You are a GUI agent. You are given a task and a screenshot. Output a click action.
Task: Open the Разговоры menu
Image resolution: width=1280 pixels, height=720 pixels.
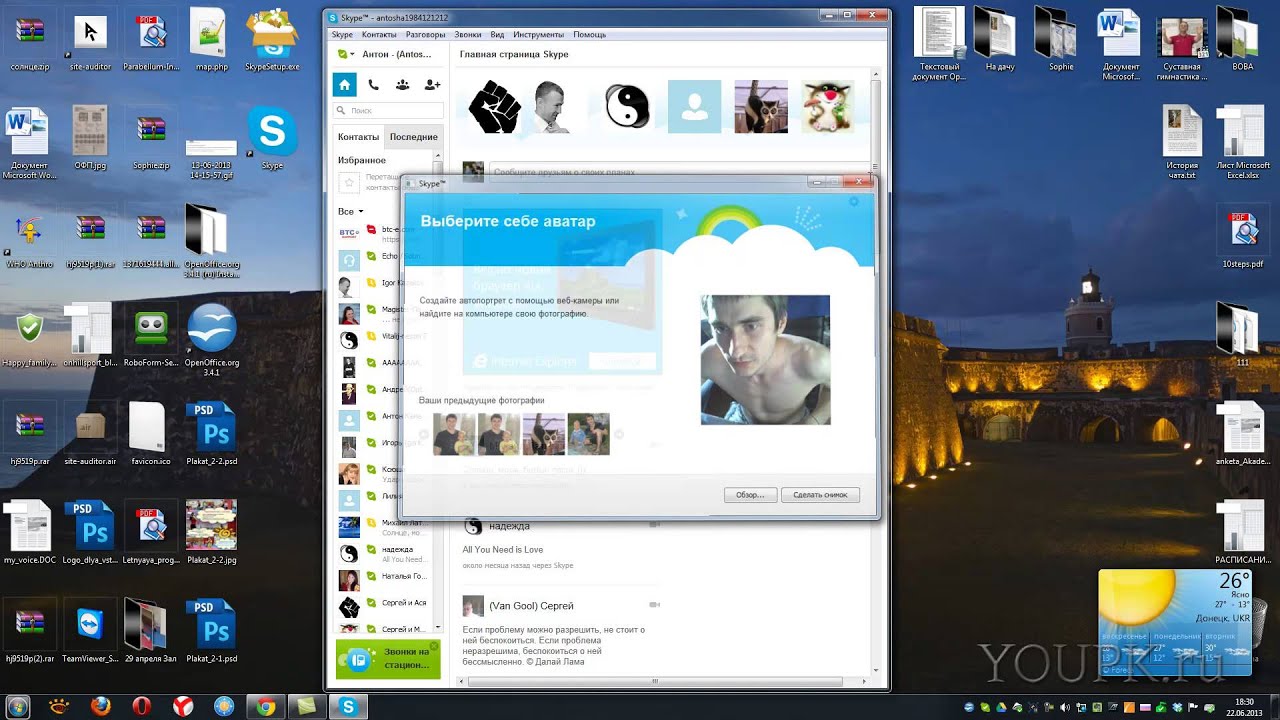(x=426, y=34)
